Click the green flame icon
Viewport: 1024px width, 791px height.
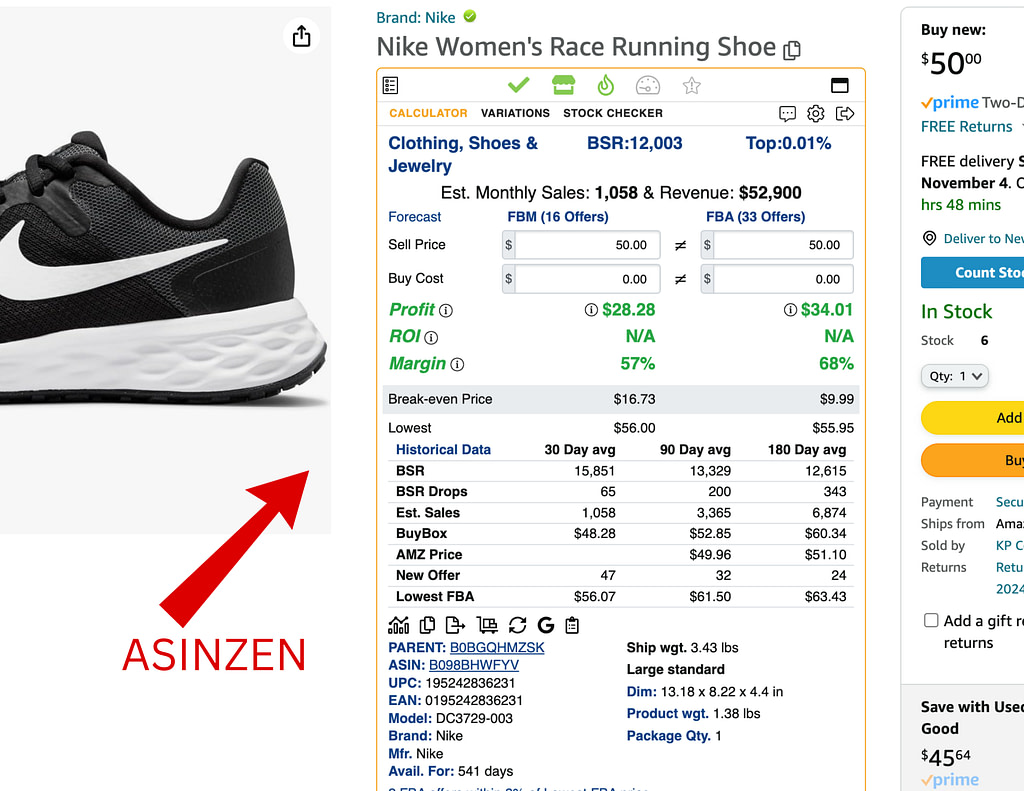605,85
